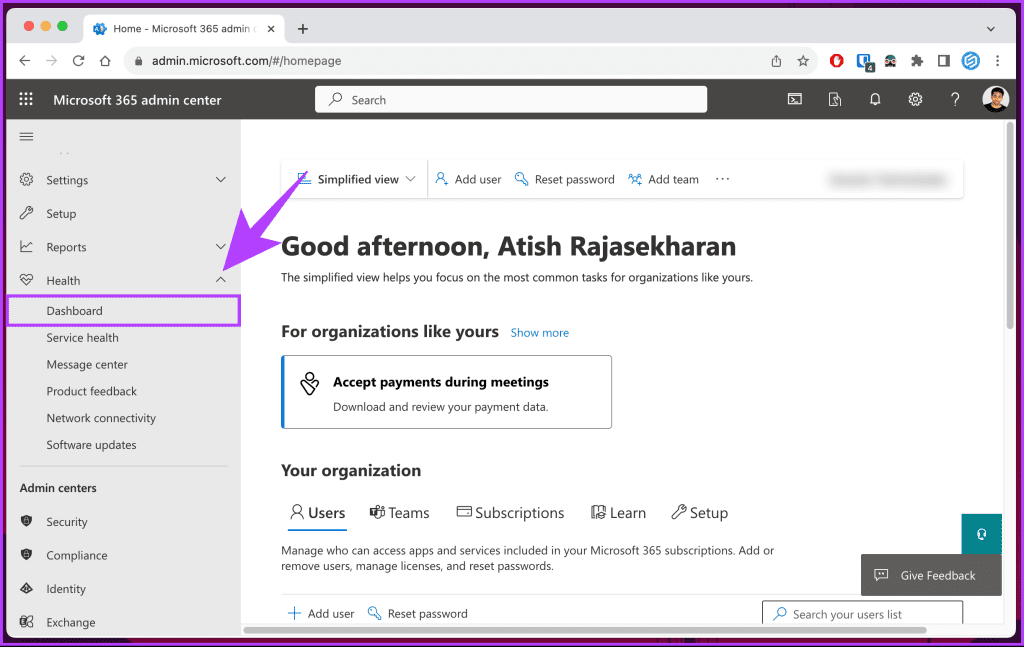Click the blue accessibility widget

[981, 533]
